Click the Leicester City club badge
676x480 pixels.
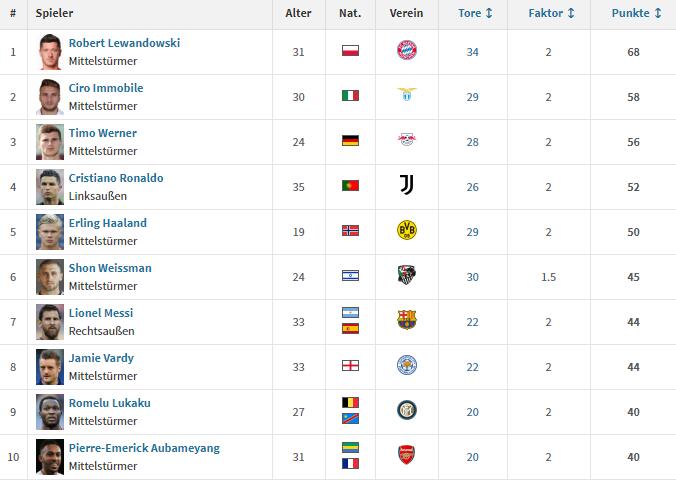pos(407,365)
